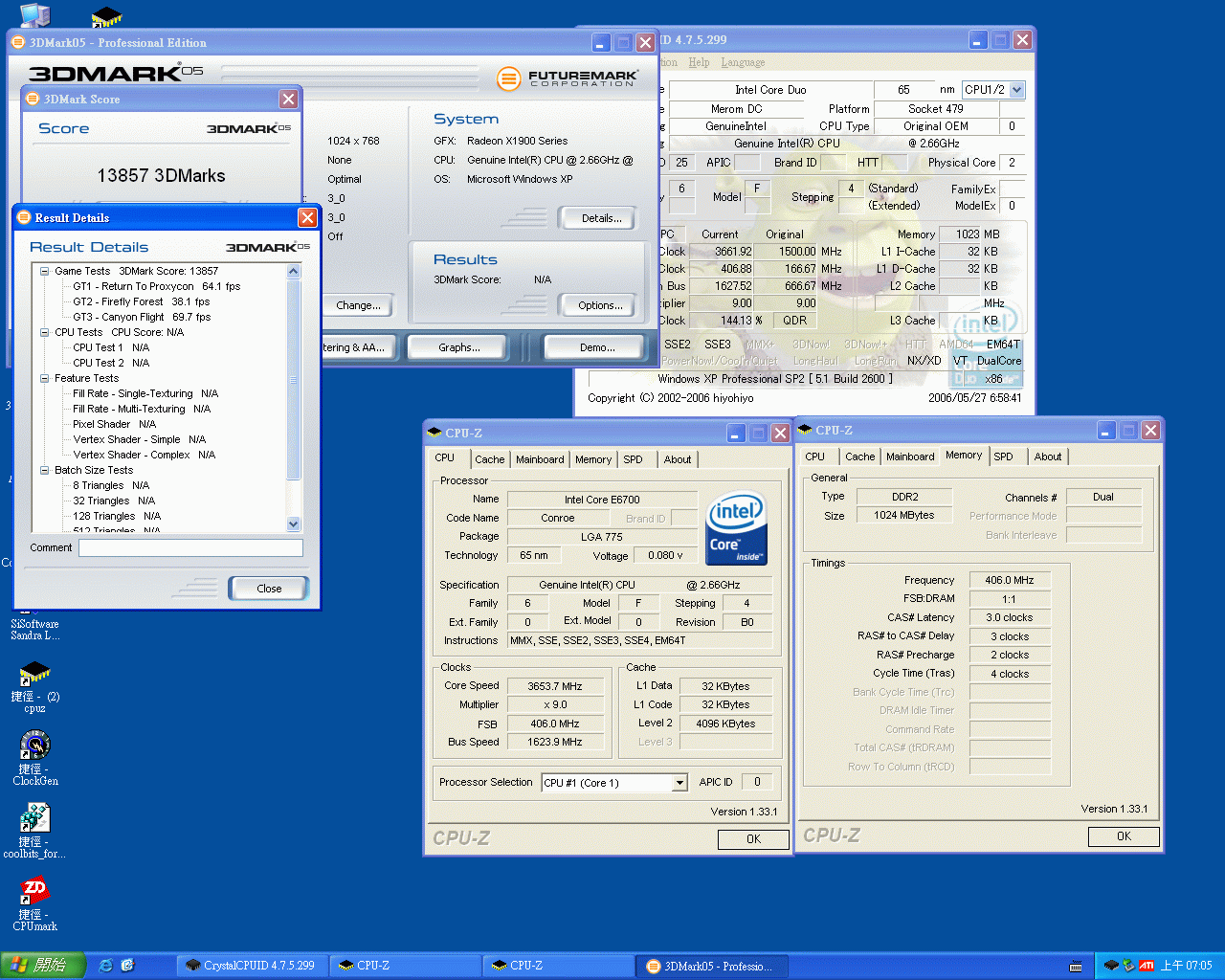This screenshot has height=980, width=1225.
Task: Click the Safely Remove Hardware tray icon
Action: tap(1128, 966)
